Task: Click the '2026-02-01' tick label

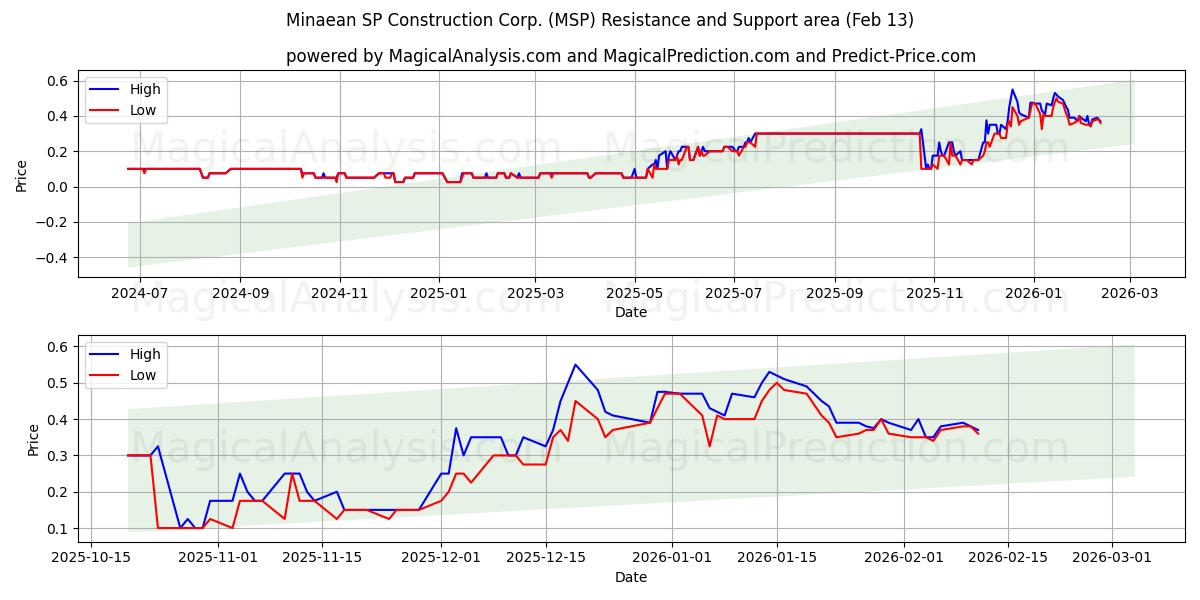Action: click(x=904, y=558)
